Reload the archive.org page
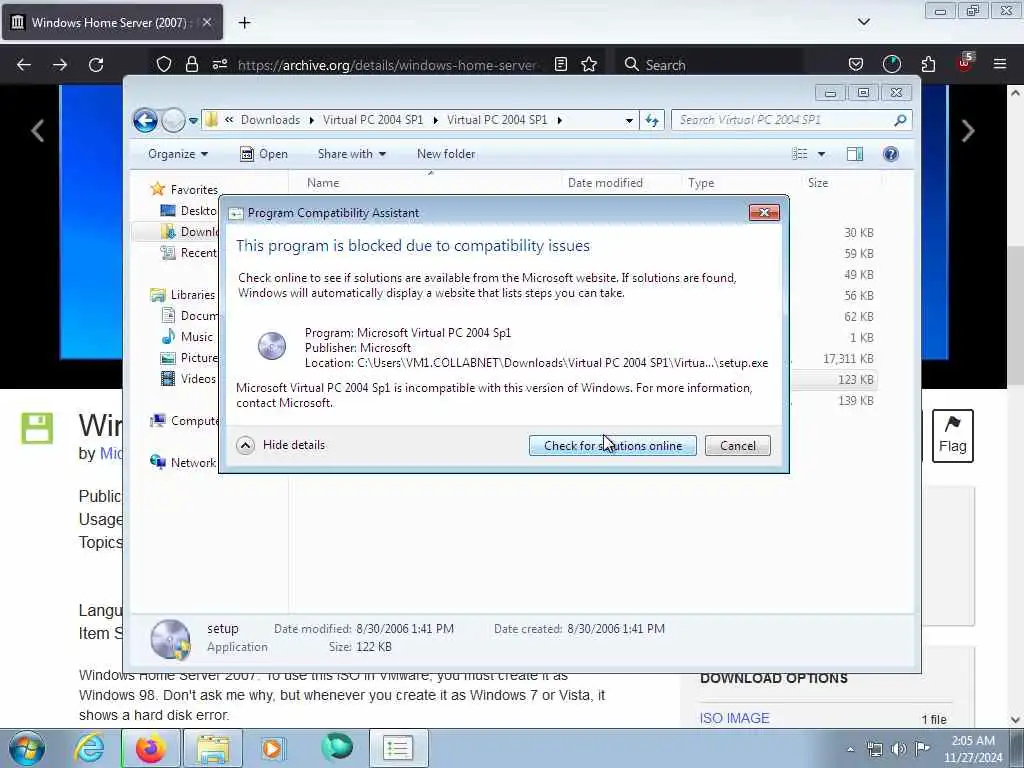Viewport: 1024px width, 768px height. pos(96,65)
